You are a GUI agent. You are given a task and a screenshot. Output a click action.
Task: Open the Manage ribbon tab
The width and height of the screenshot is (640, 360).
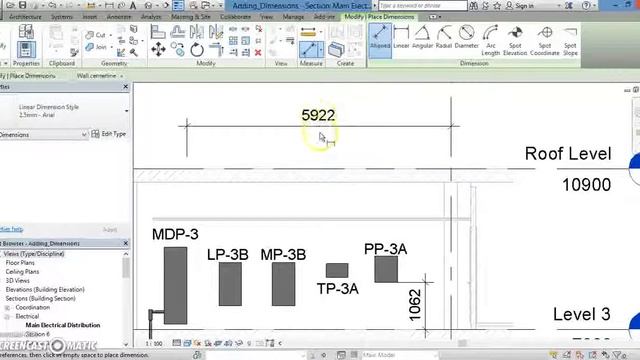pyautogui.click(x=293, y=17)
